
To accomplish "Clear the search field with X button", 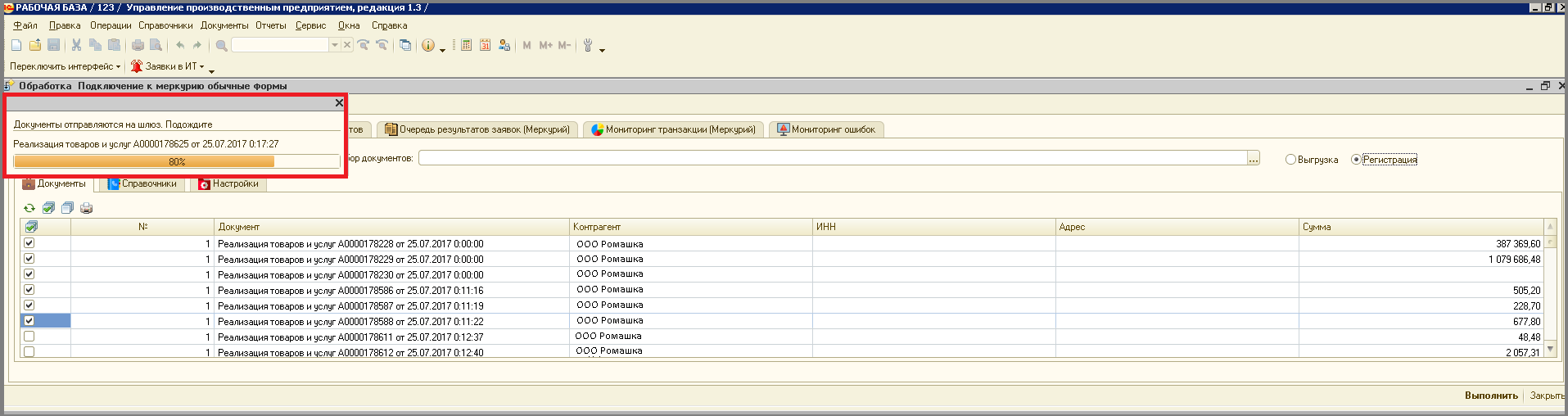I will point(347,45).
